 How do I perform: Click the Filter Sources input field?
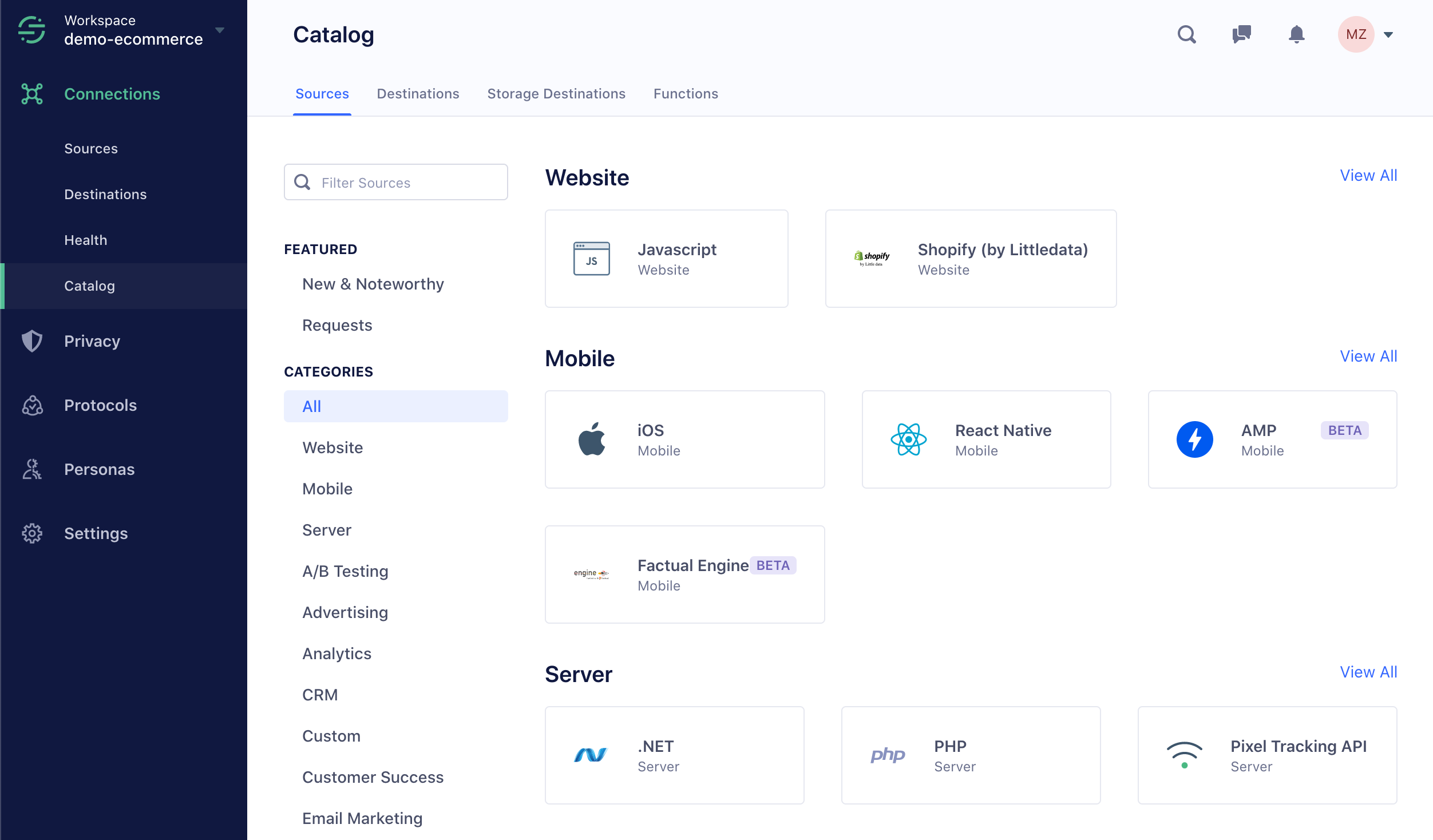click(x=395, y=182)
